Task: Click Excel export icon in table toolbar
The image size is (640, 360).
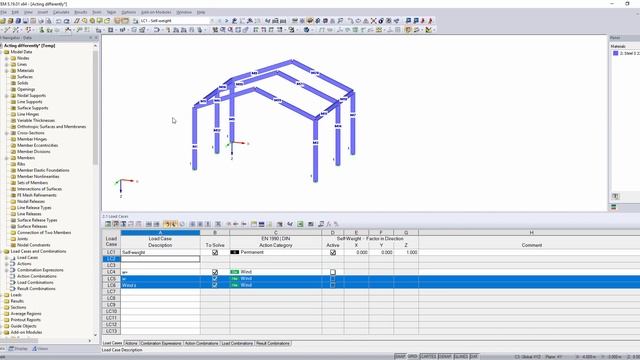Action: [x=300, y=224]
